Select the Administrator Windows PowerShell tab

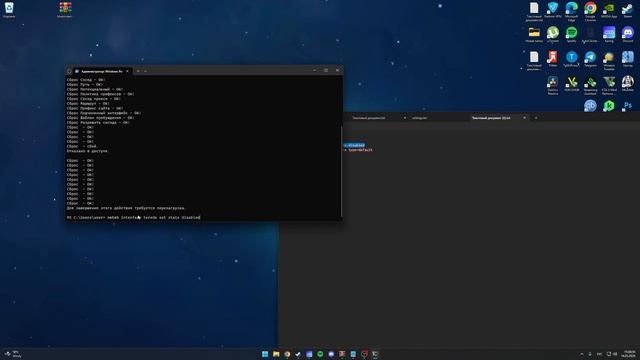coord(102,71)
